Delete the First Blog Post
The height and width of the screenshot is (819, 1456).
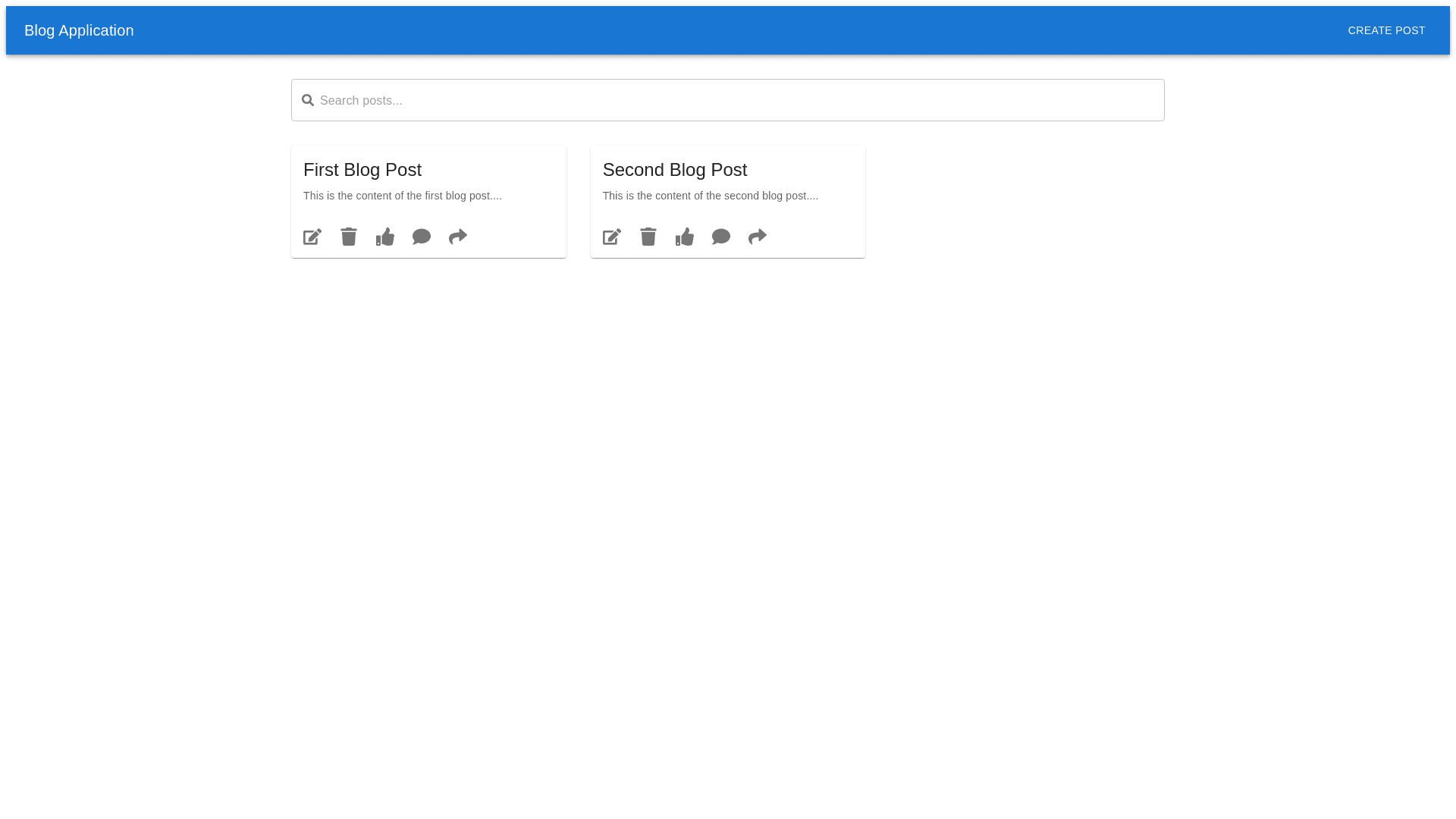tap(349, 237)
